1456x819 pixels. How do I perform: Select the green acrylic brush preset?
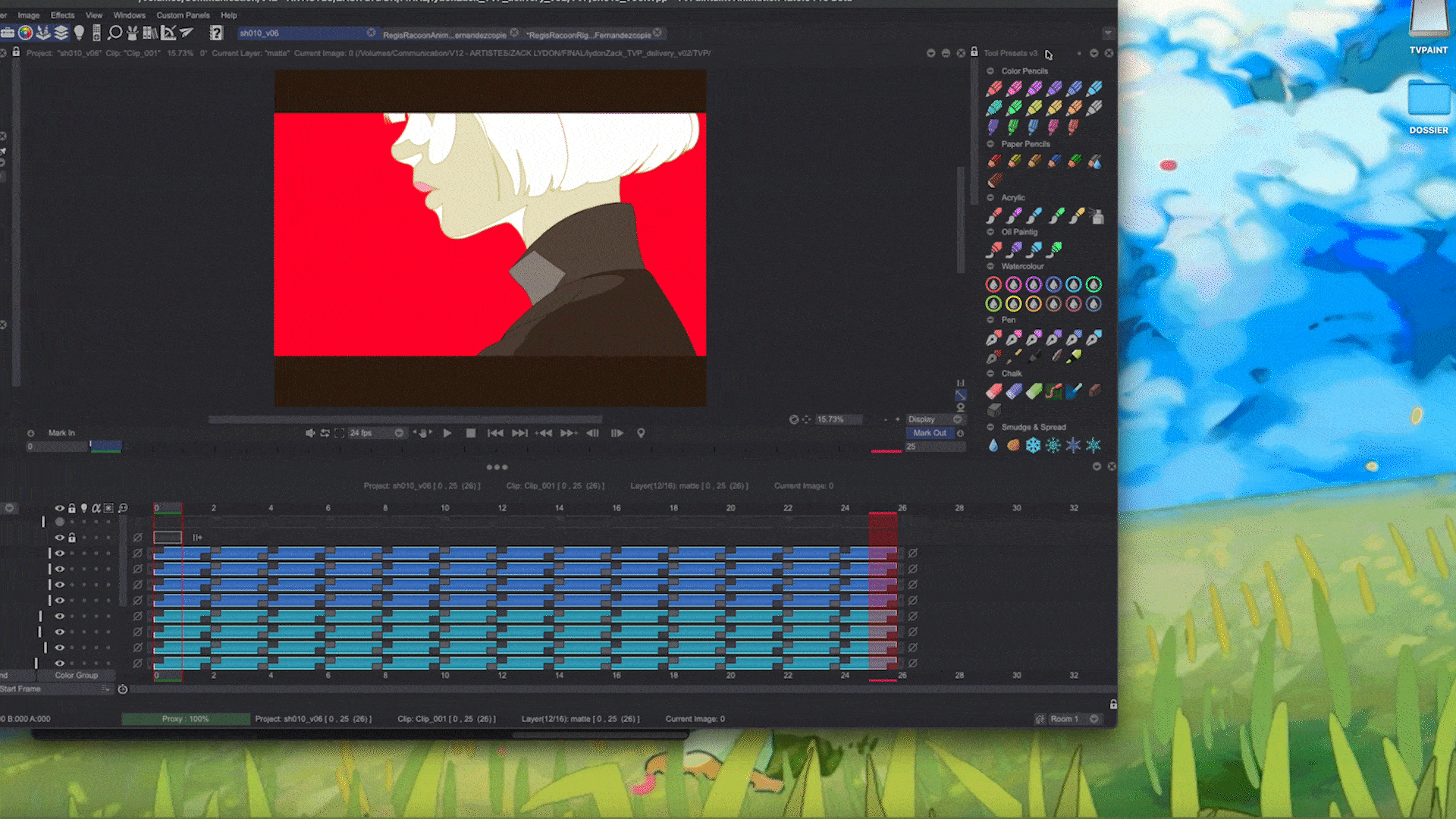tap(1056, 215)
